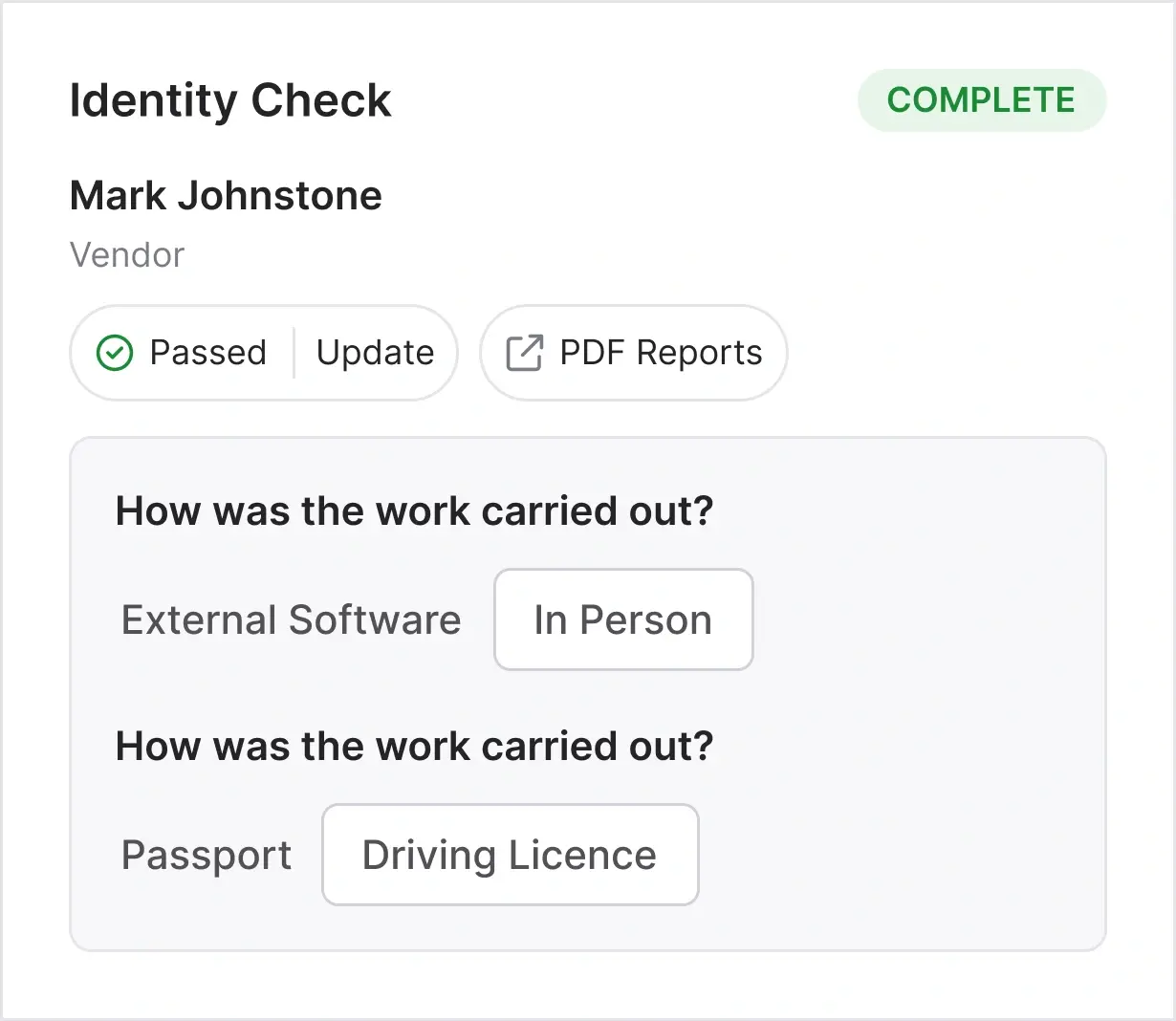The image size is (1176, 1021).
Task: Select the External Software option
Action: pyautogui.click(x=291, y=619)
